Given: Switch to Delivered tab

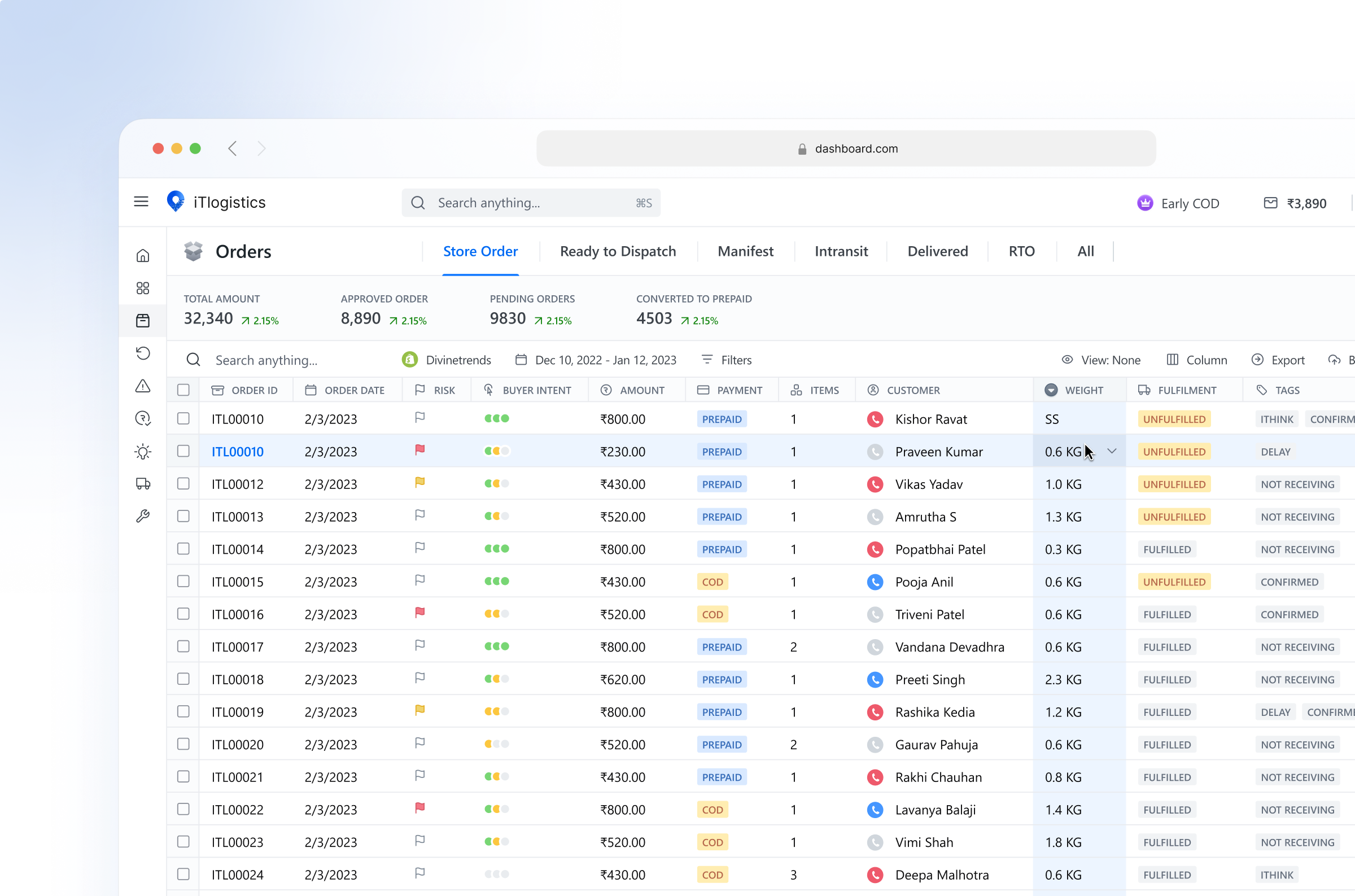Looking at the screenshot, I should pyautogui.click(x=937, y=251).
